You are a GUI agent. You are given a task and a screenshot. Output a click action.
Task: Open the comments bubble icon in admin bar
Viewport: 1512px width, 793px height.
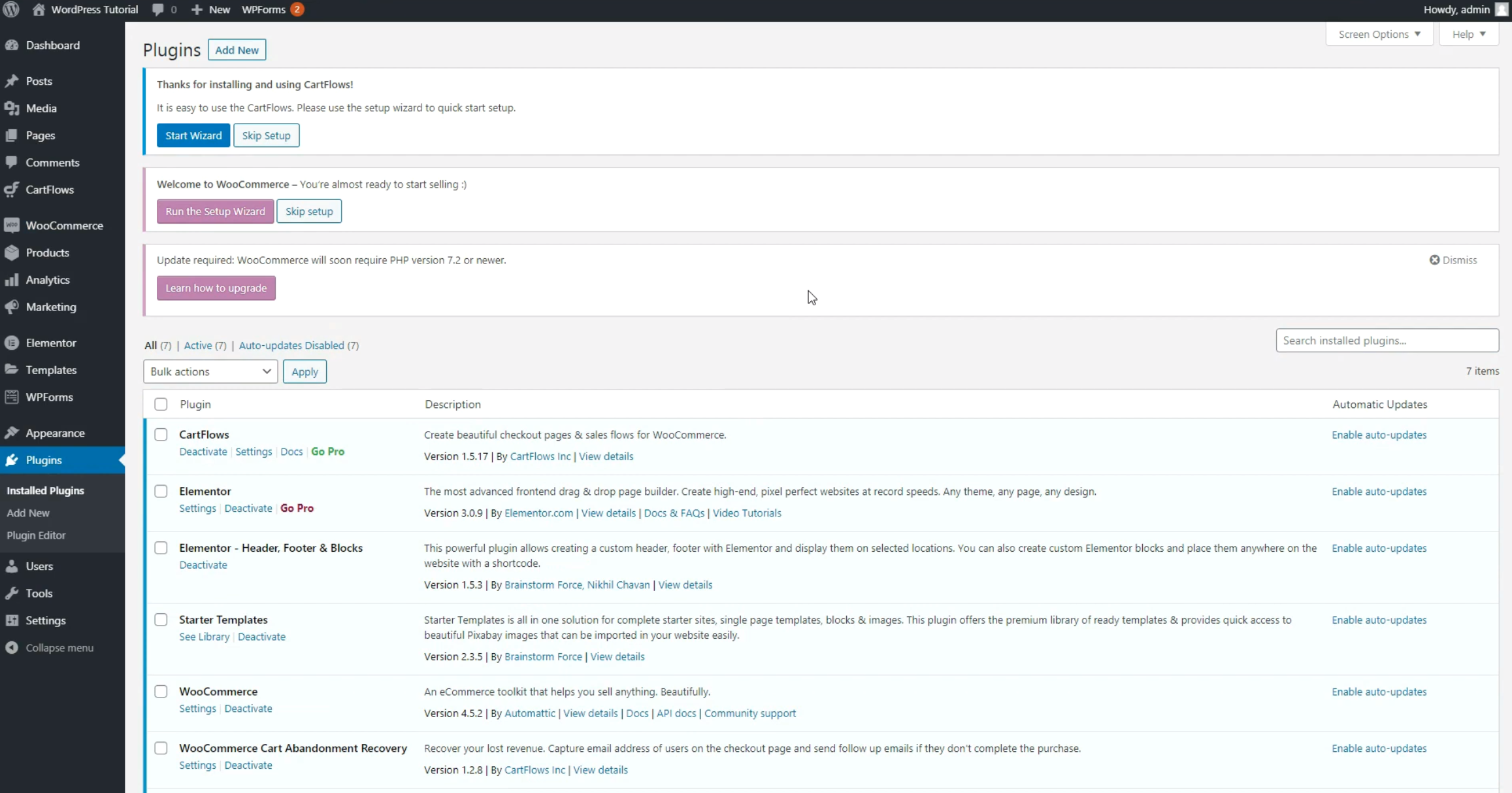pyautogui.click(x=157, y=10)
